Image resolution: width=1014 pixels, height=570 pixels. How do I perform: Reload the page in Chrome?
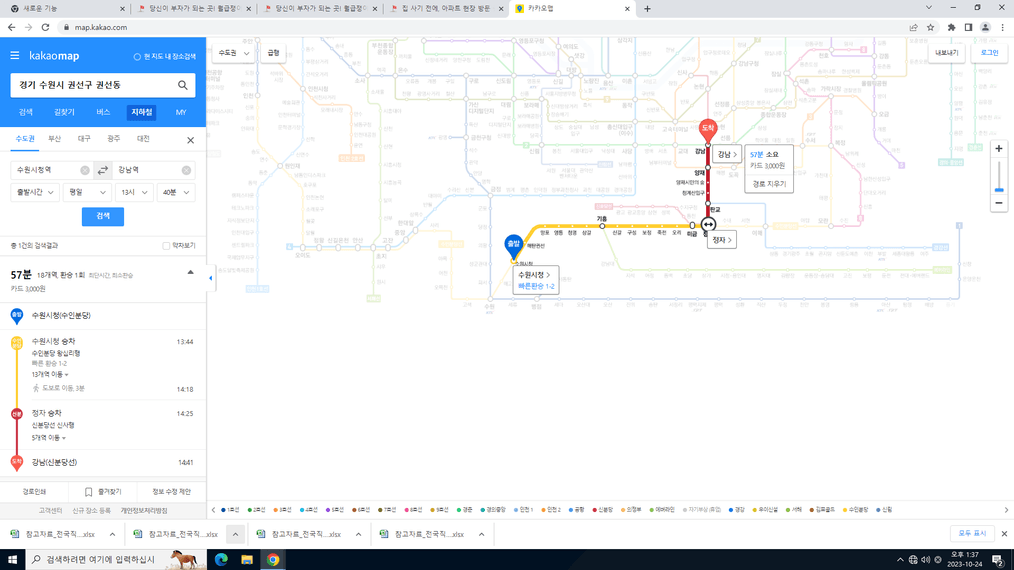45,27
